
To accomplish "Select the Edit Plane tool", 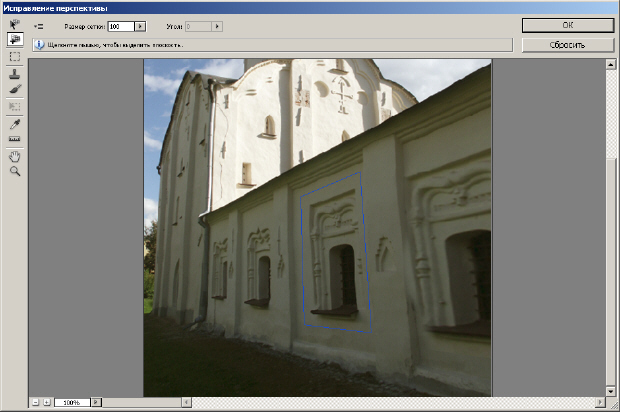I will click(x=14, y=24).
